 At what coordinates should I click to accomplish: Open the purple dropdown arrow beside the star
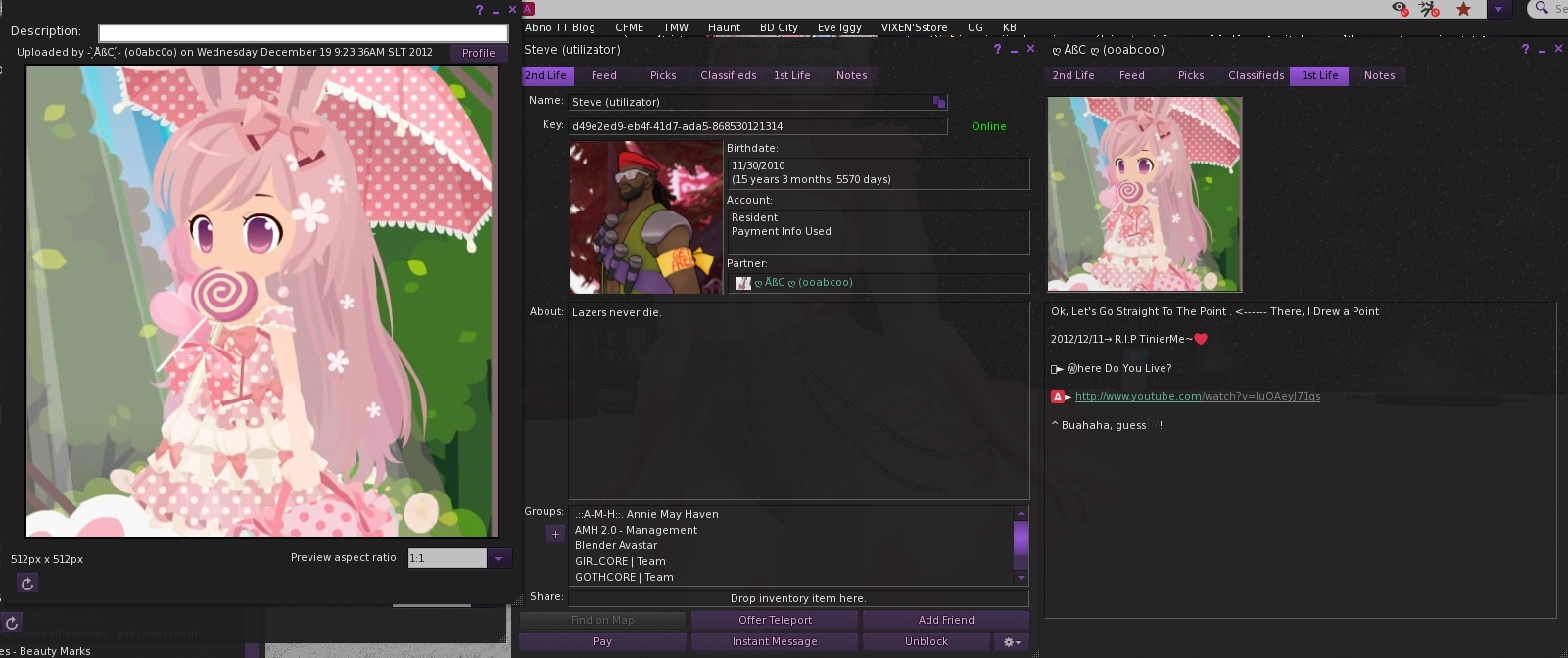pyautogui.click(x=1498, y=9)
